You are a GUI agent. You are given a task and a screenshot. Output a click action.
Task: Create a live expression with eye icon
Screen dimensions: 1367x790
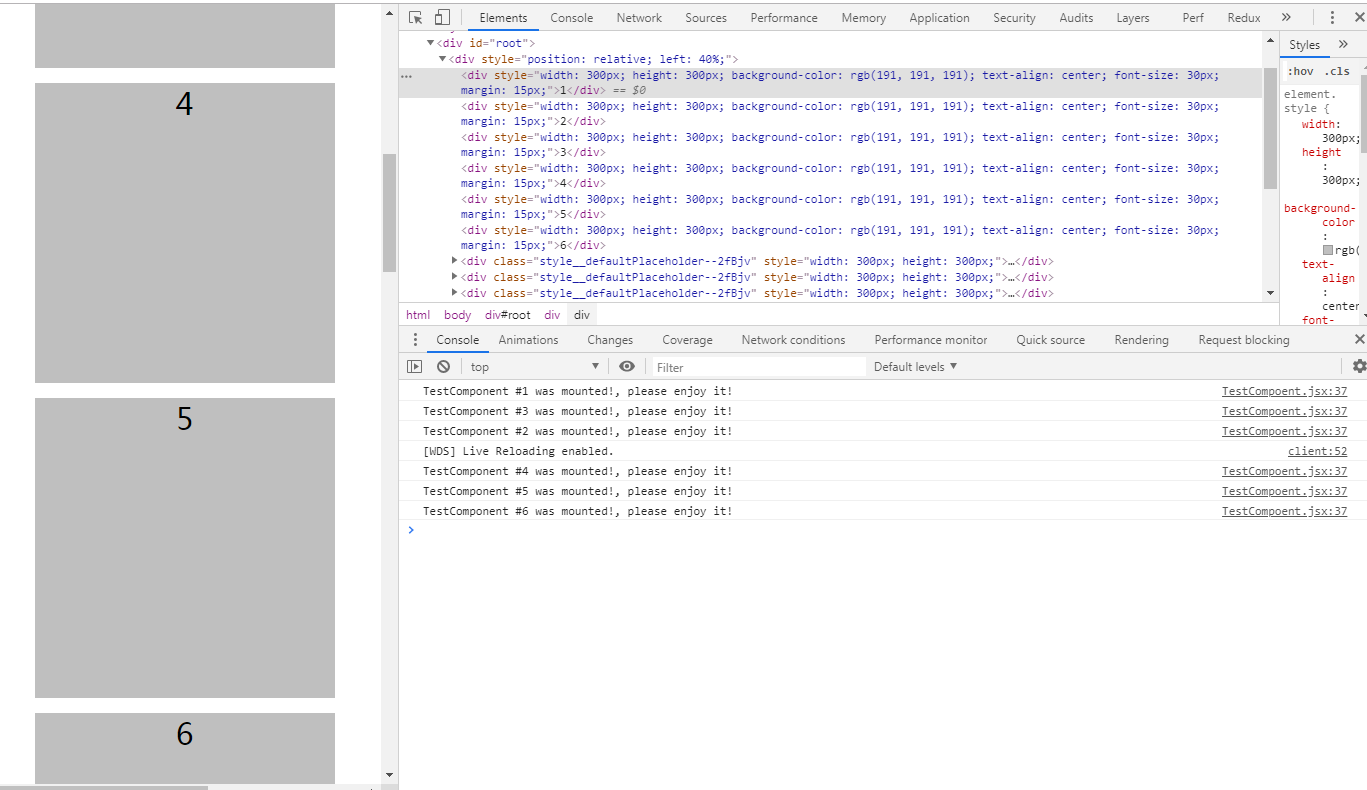(x=627, y=367)
